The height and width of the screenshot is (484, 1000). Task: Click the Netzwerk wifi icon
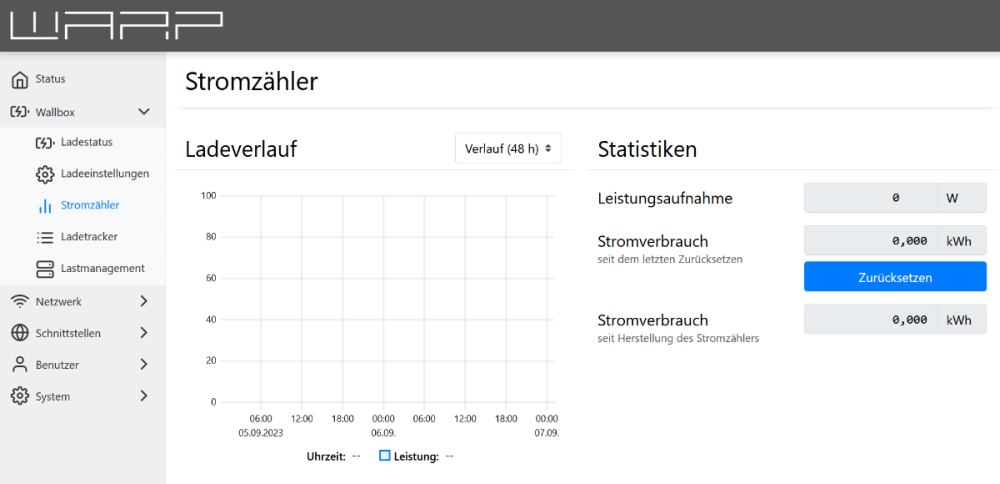click(x=19, y=301)
